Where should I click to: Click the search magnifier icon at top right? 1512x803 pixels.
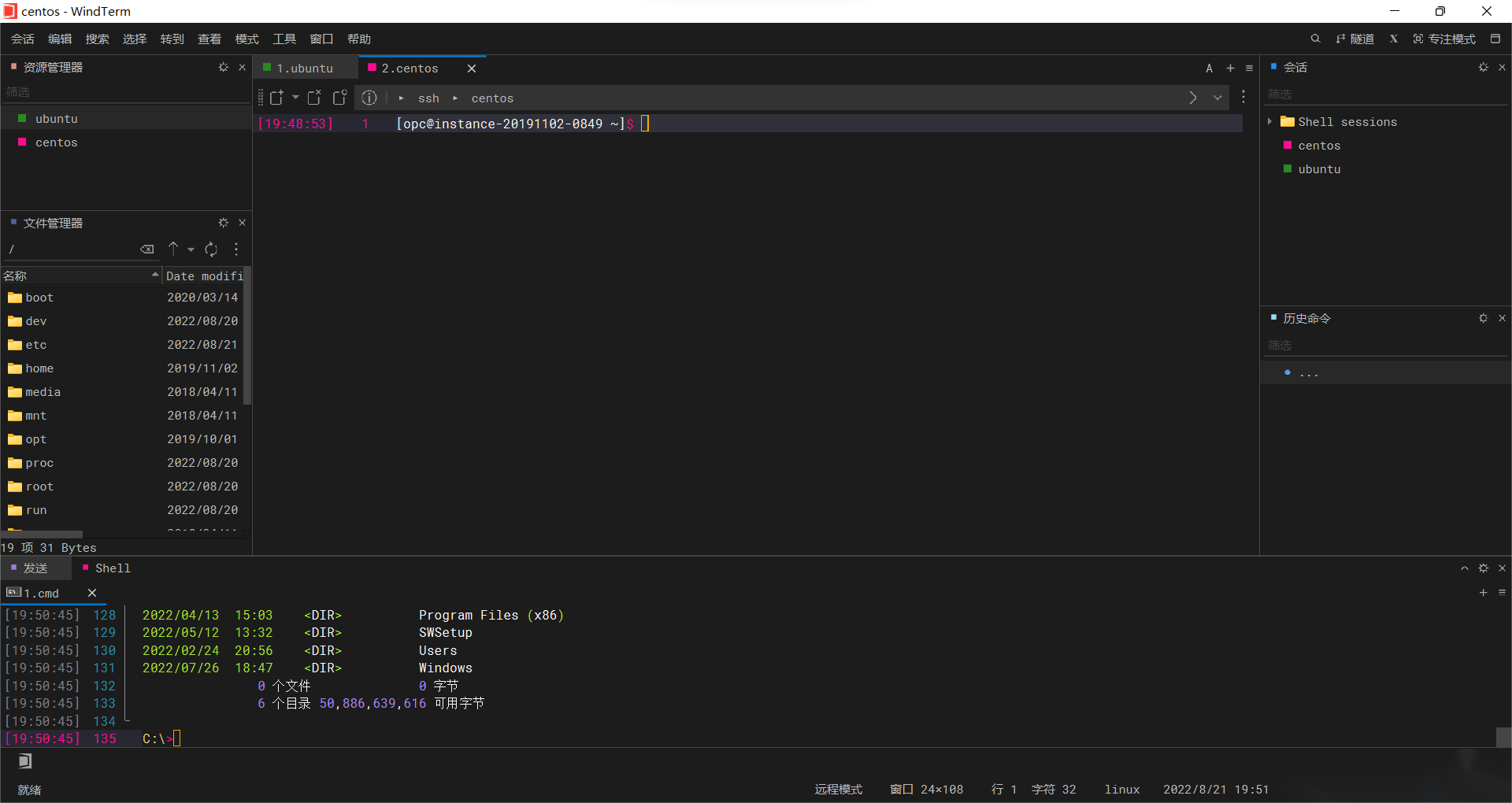pyautogui.click(x=1315, y=39)
